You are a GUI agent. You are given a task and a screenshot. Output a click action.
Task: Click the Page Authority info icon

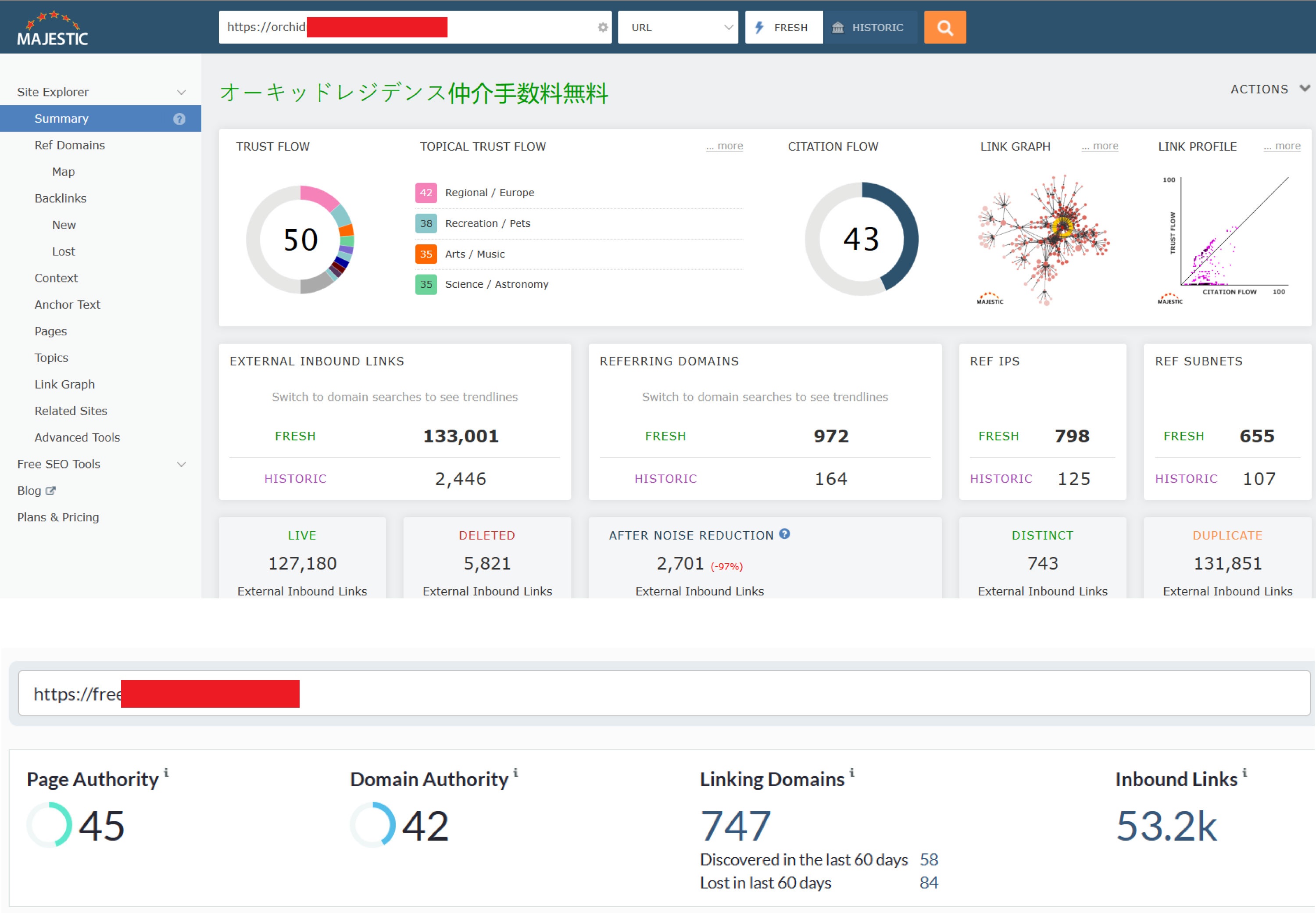[x=166, y=772]
